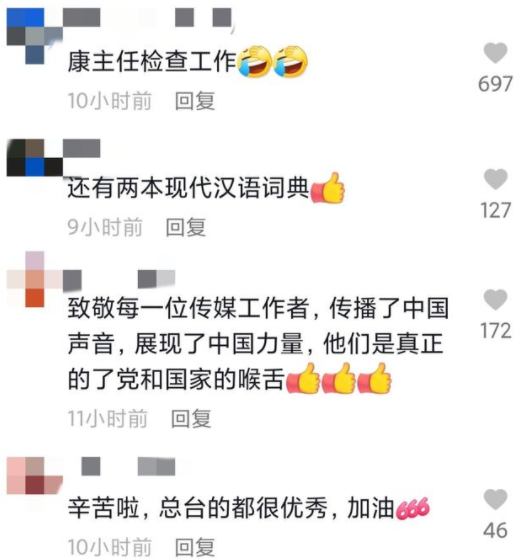Screen dimensions: 519x560
Task: Open third commenter's orange avatar
Action: [x=35, y=279]
